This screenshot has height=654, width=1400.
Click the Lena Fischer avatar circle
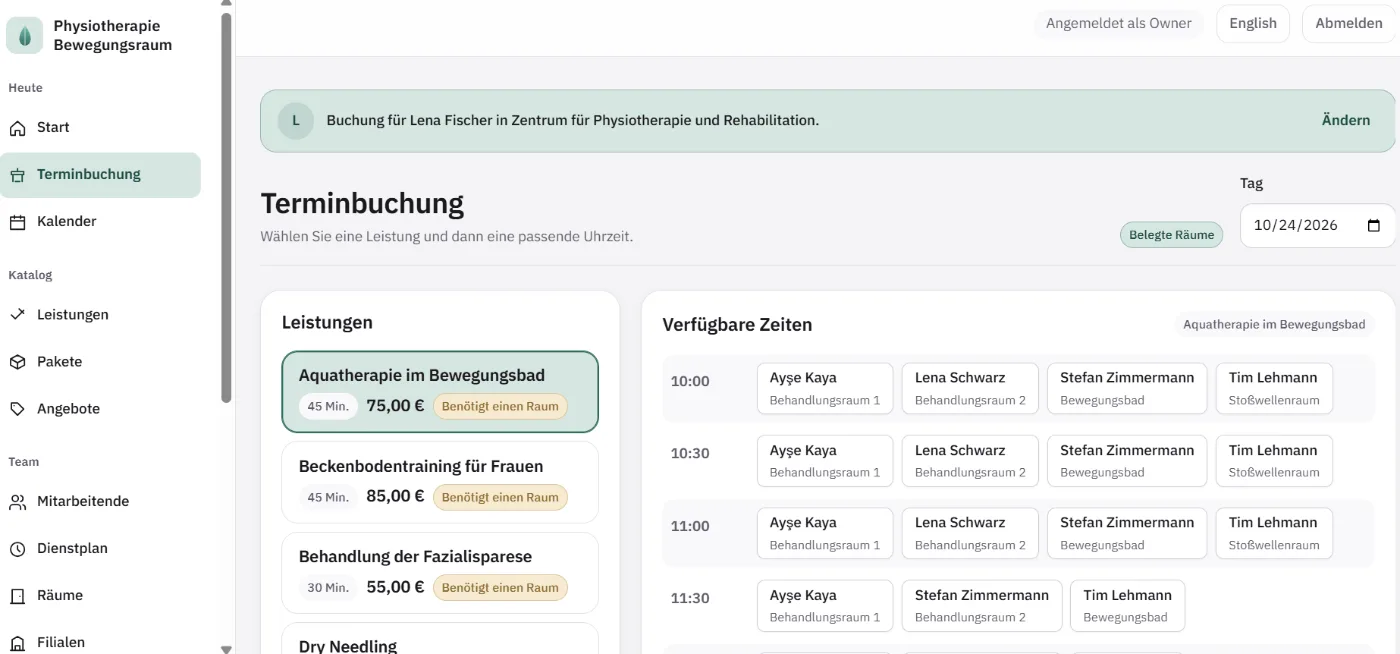[296, 120]
